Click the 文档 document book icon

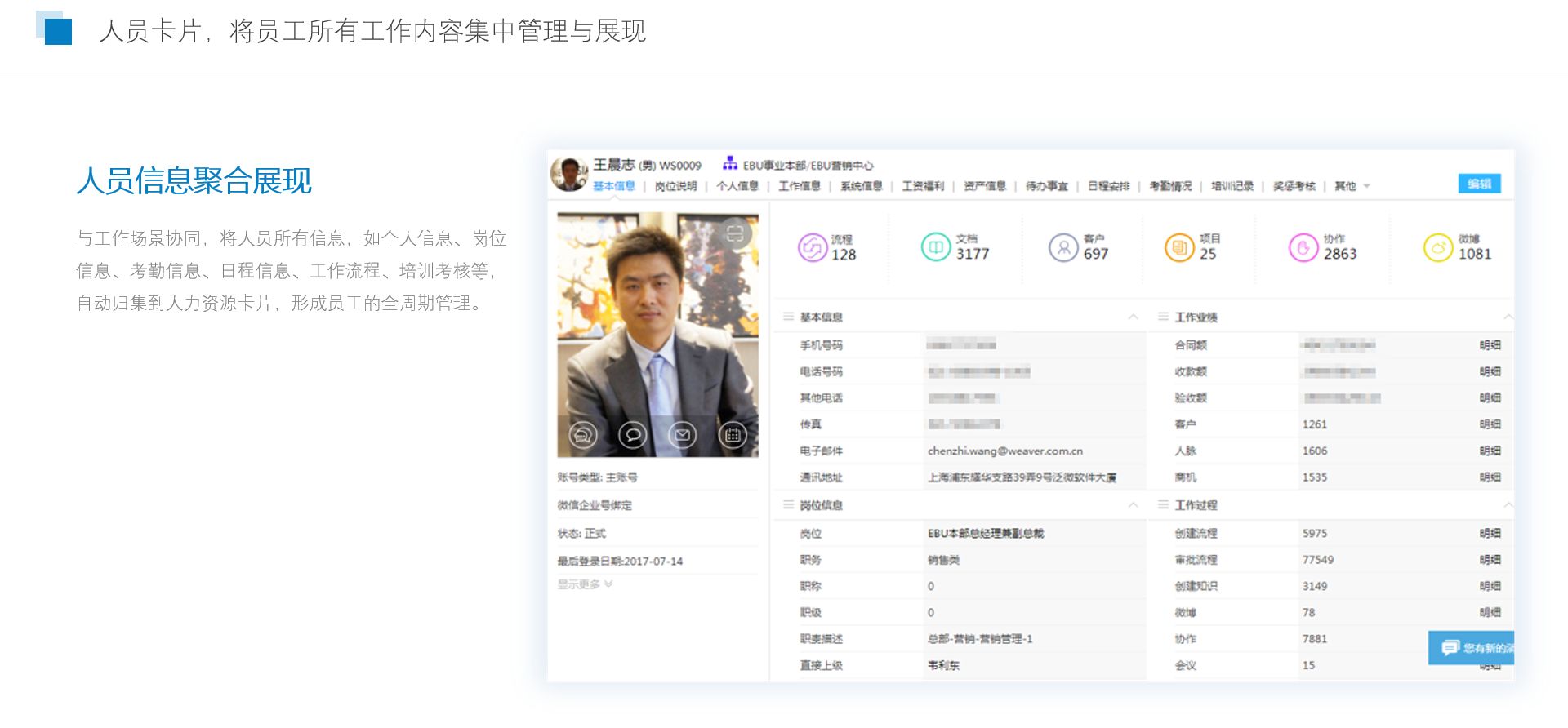(x=935, y=246)
